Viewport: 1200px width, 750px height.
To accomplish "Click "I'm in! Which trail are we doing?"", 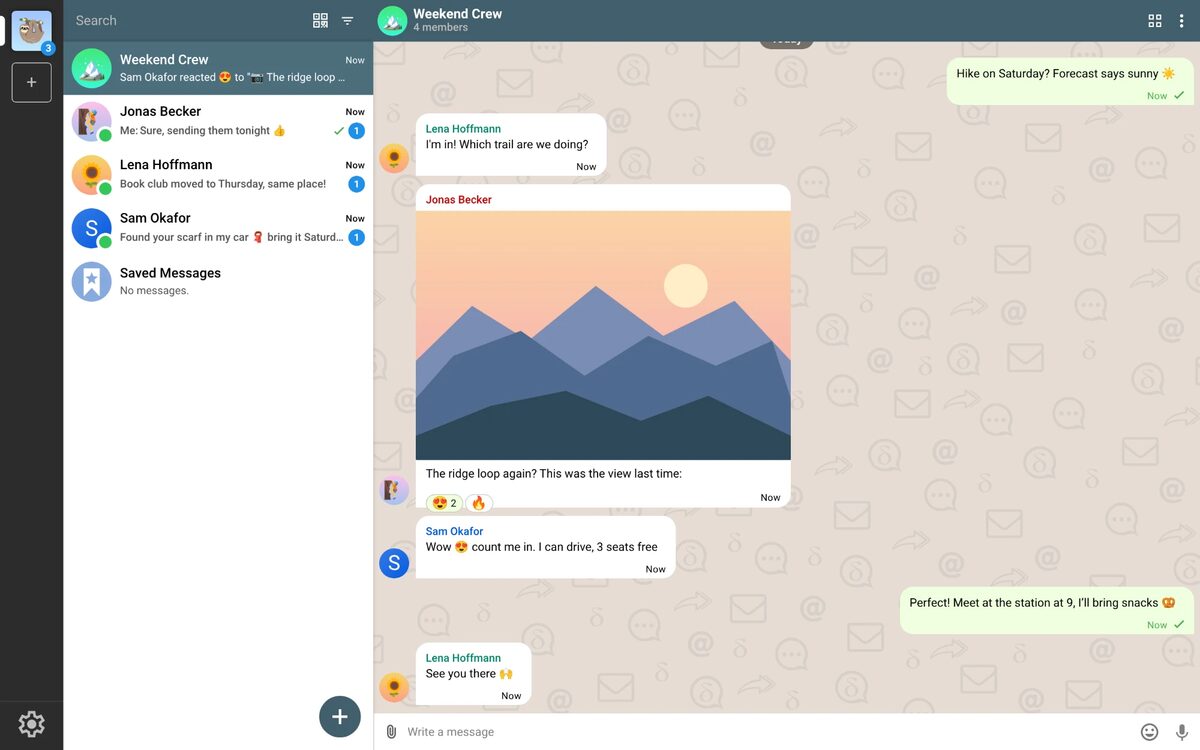I will coord(507,145).
